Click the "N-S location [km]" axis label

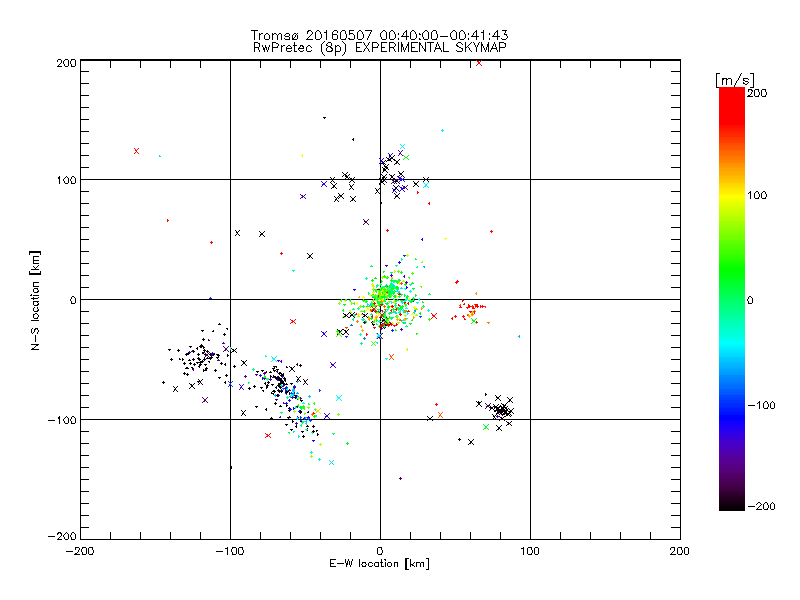coord(35,300)
